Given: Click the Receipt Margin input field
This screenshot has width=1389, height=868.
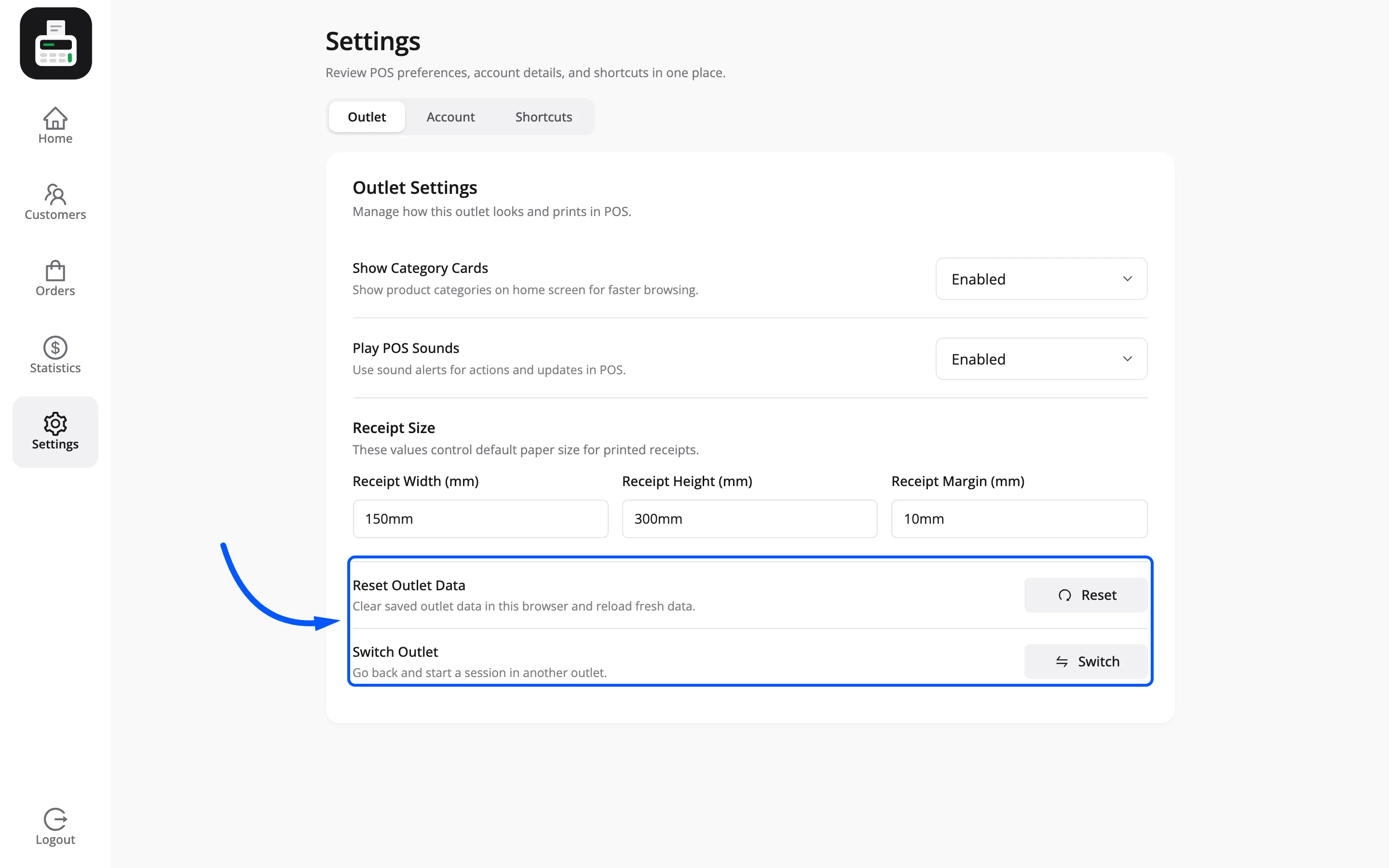Looking at the screenshot, I should [1020, 519].
